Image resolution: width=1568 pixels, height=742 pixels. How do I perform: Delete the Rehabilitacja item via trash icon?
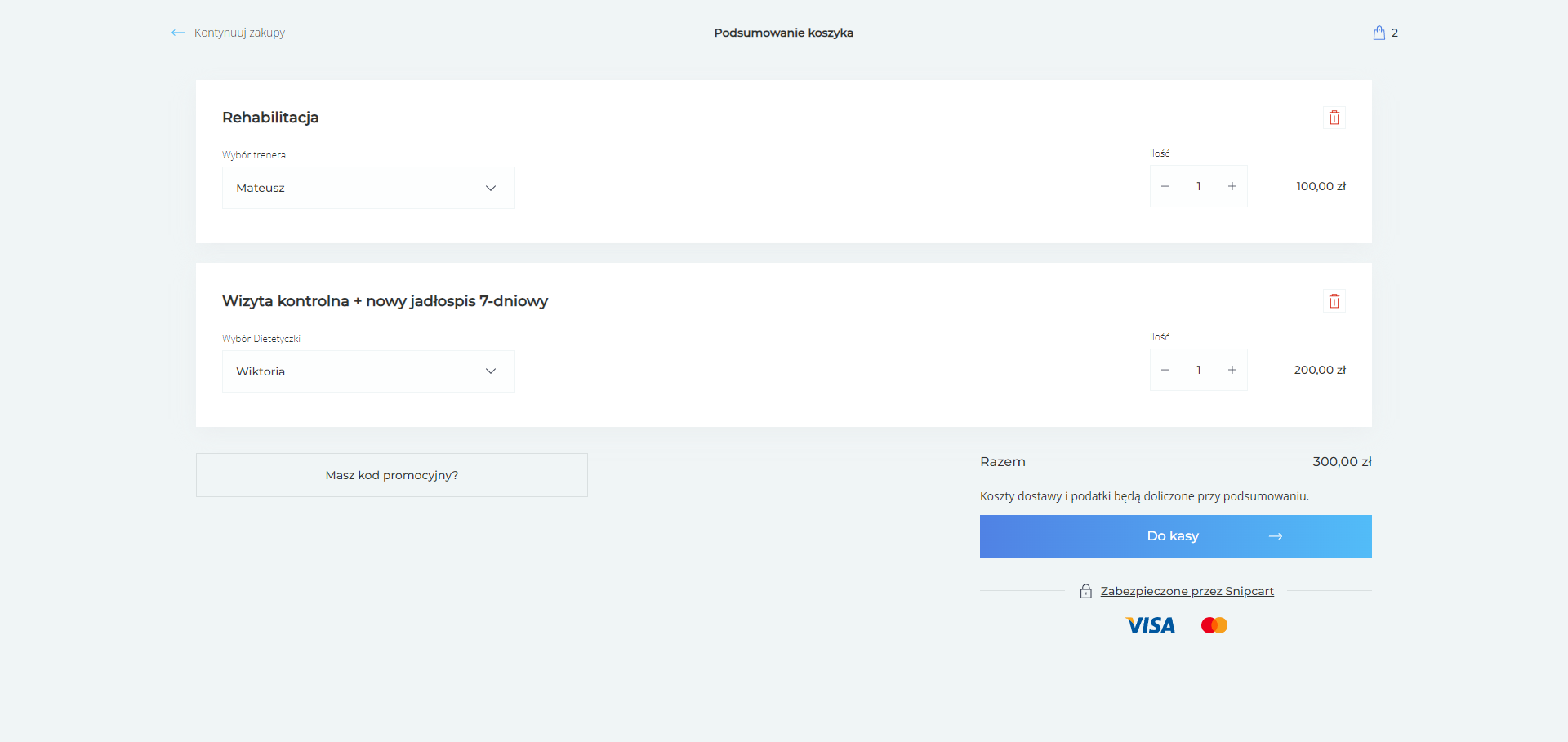[1334, 117]
